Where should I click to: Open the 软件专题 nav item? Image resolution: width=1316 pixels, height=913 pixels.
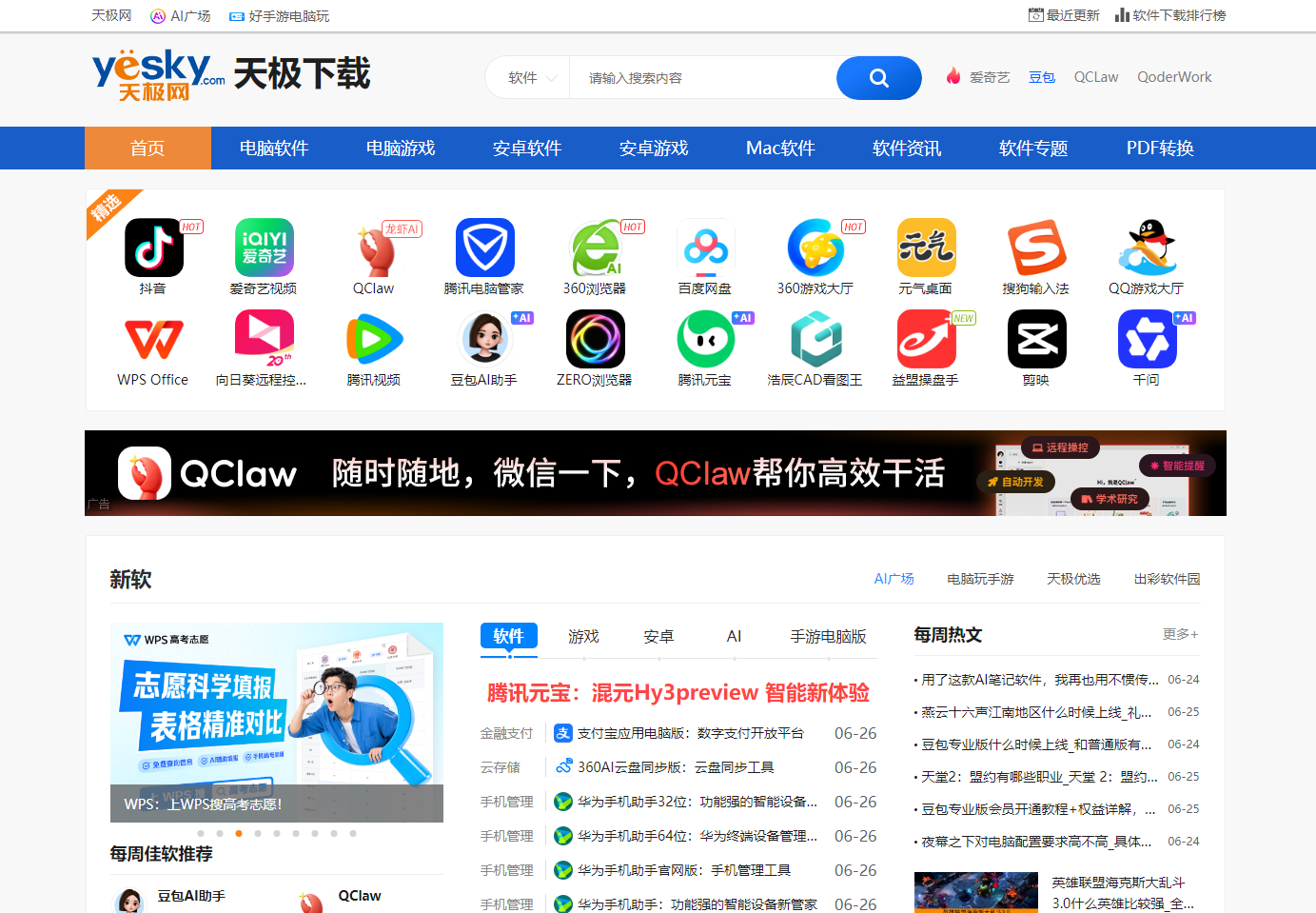pos(1033,148)
